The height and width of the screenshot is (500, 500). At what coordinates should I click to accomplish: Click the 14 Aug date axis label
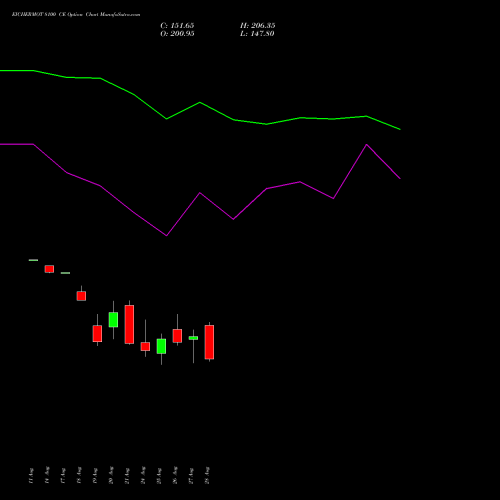tap(47, 475)
